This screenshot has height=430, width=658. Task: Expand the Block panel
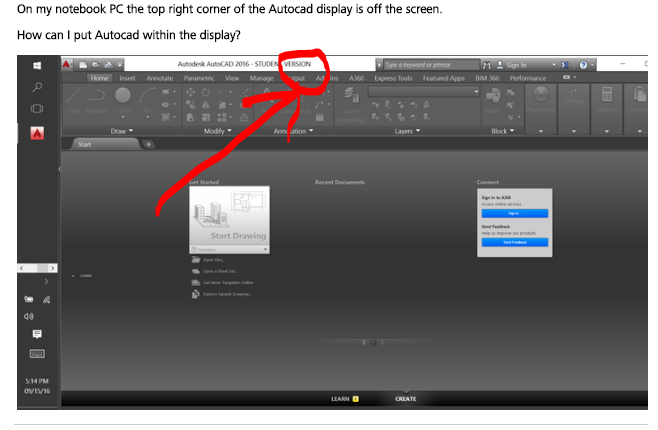[x=503, y=131]
